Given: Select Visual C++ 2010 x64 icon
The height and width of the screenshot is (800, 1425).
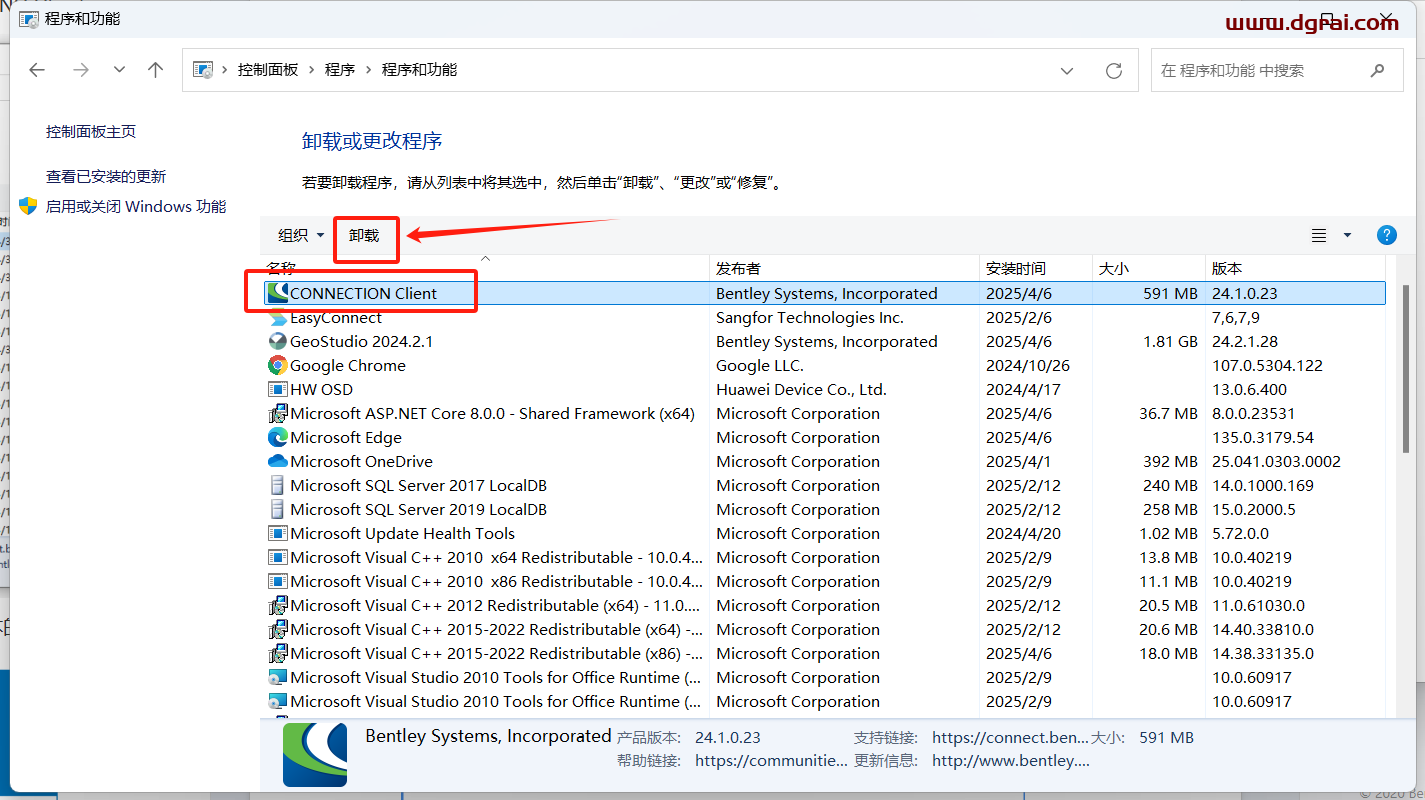Looking at the screenshot, I should (278, 557).
